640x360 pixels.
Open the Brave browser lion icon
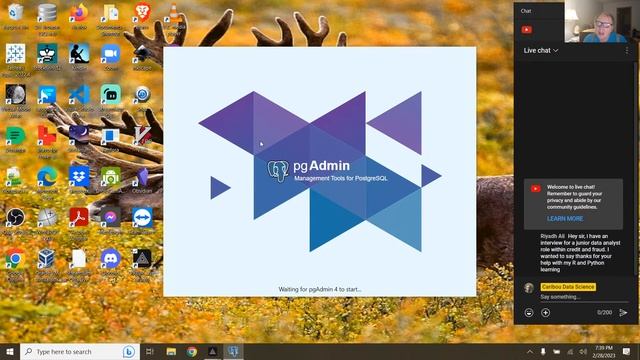[142, 13]
